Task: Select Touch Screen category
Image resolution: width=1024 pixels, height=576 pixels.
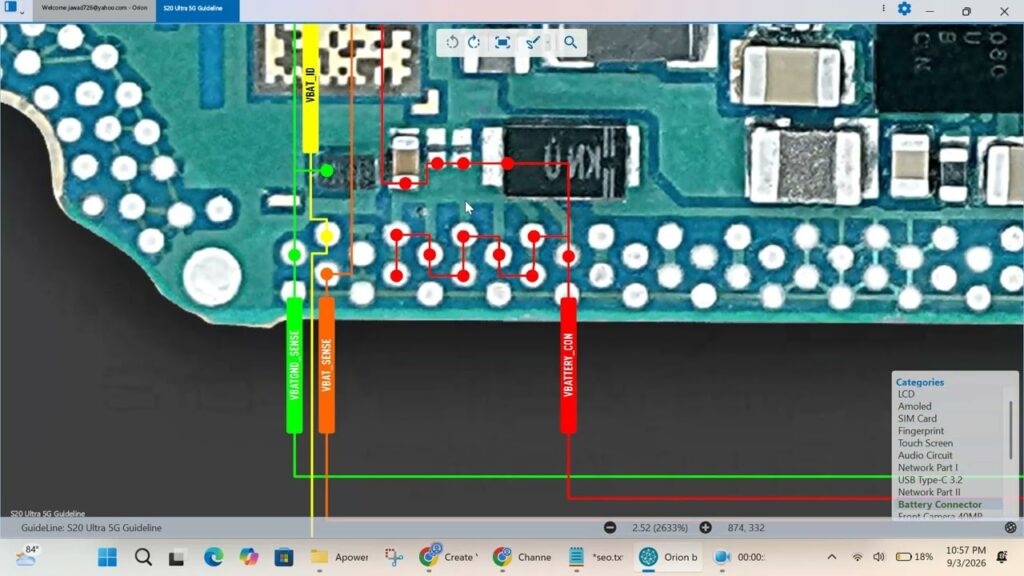Action: (x=925, y=443)
